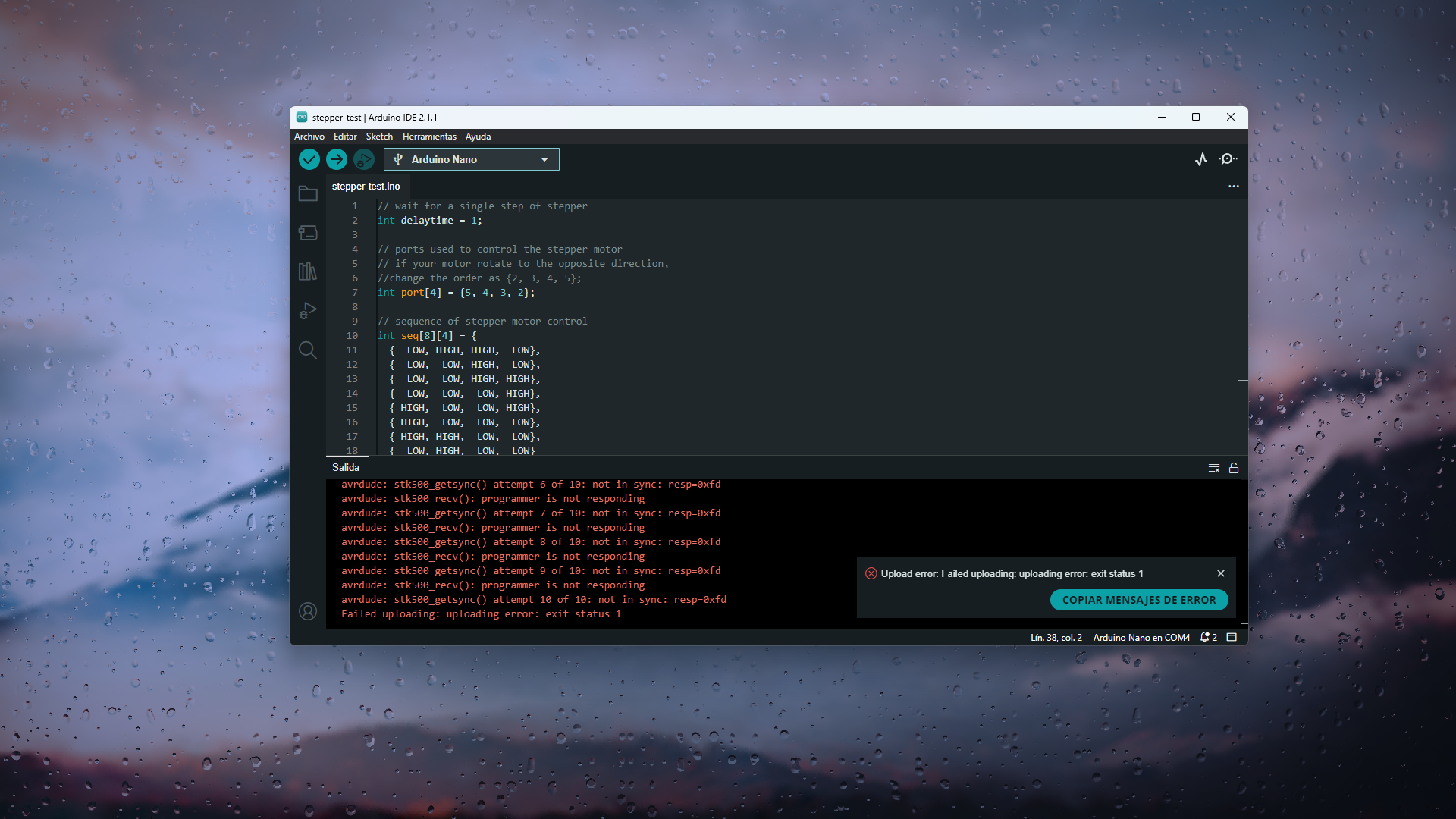Screen dimensions: 1456x819
Task: Click the Upload arrow button
Action: click(337, 159)
